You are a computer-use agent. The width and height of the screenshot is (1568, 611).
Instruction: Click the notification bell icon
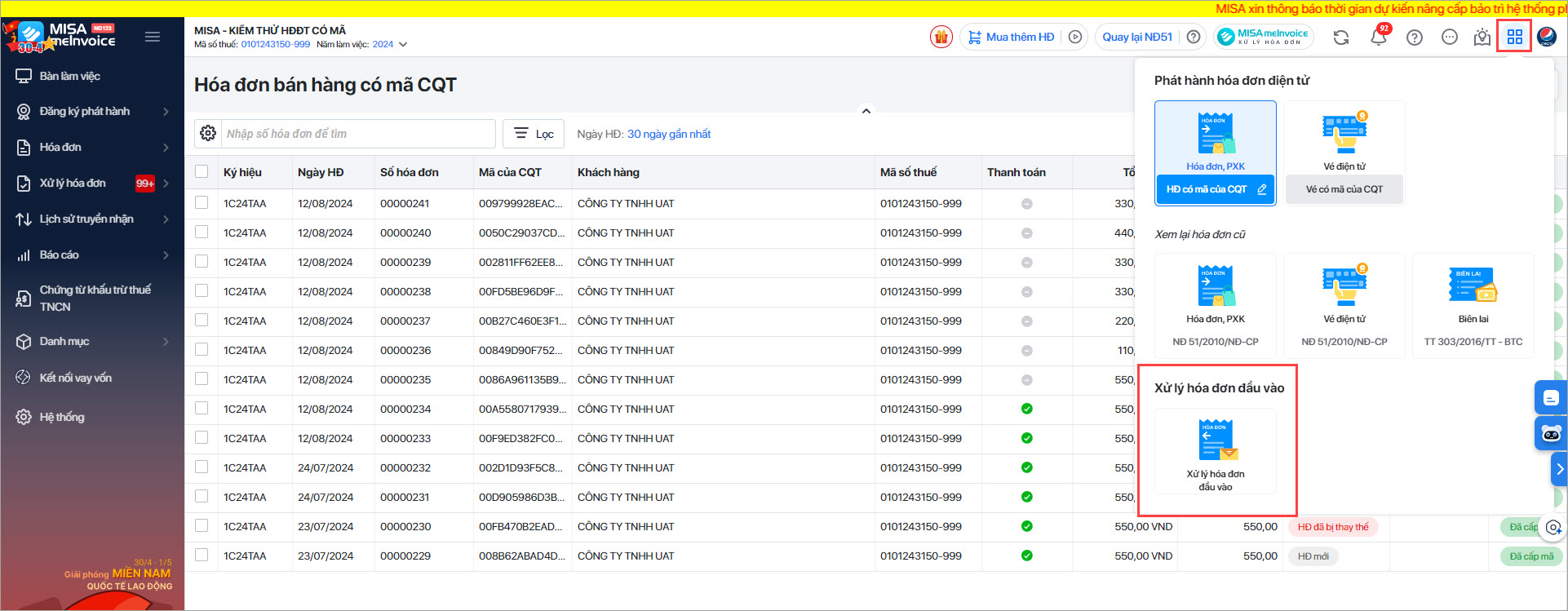(x=1378, y=37)
